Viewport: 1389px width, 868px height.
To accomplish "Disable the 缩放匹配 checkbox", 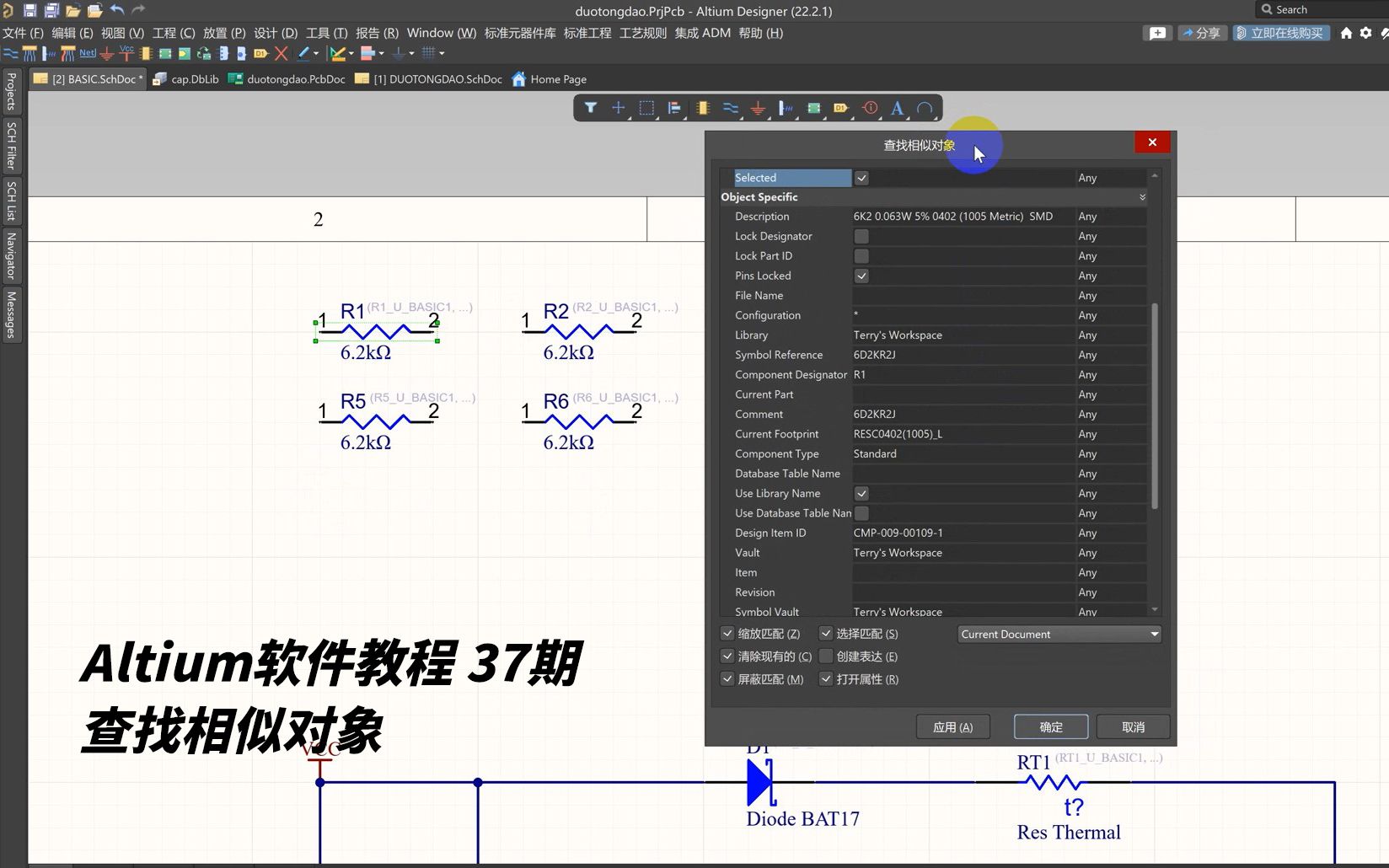I will (727, 633).
